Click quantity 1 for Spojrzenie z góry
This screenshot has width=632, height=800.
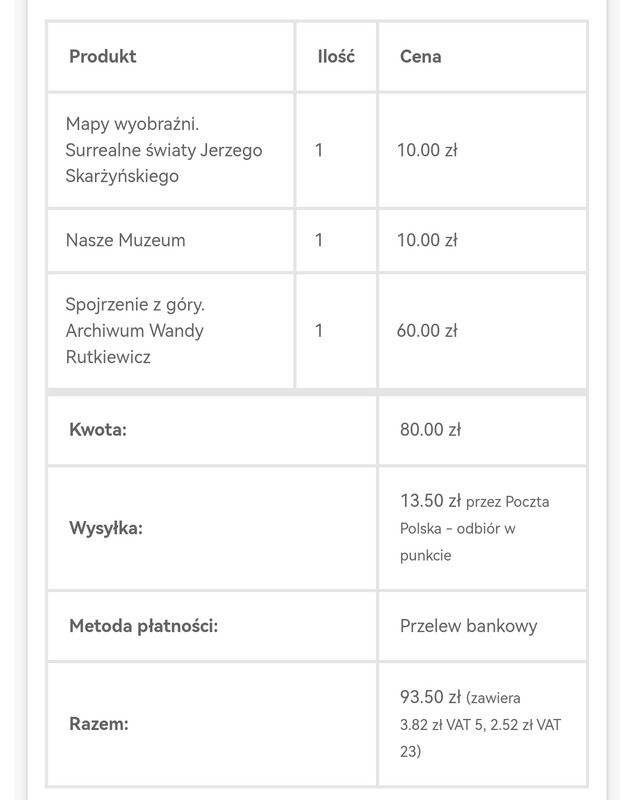(319, 330)
